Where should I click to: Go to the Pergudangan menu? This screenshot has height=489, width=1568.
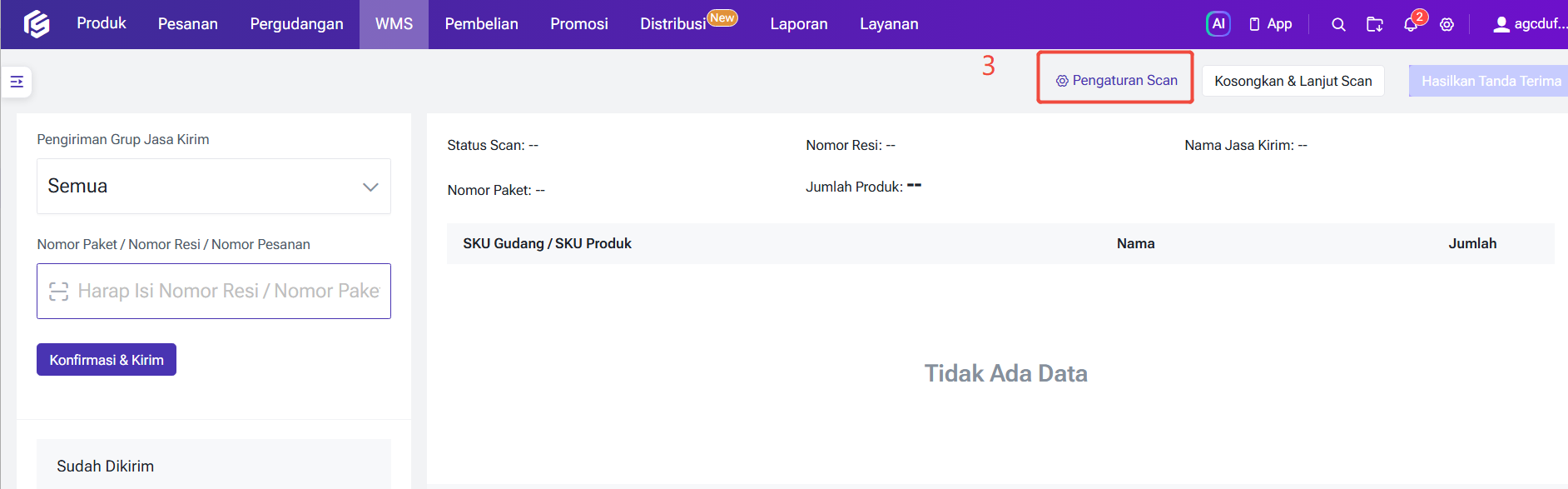tap(296, 24)
